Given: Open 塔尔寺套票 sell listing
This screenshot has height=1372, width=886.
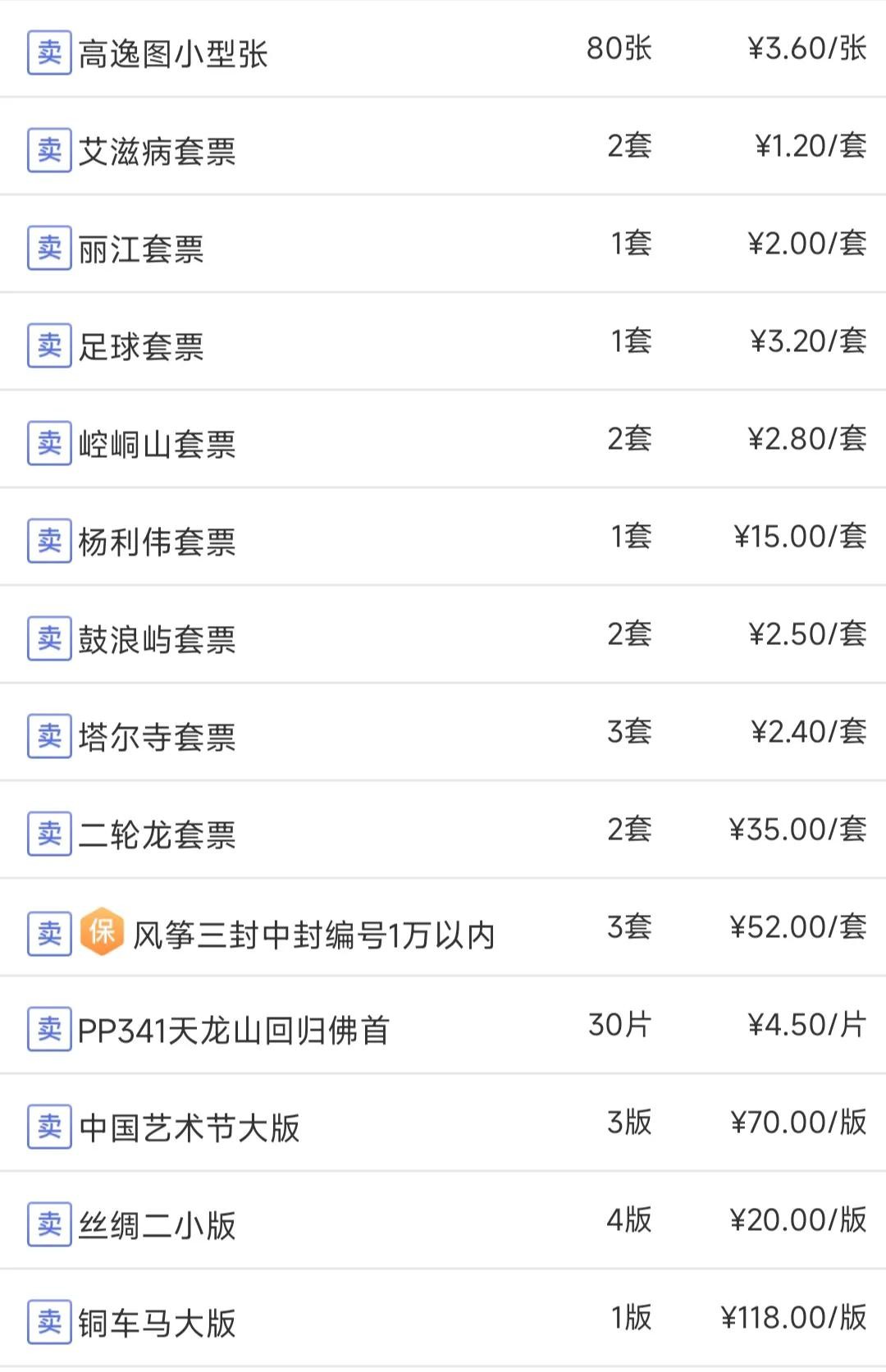Looking at the screenshot, I should 157,737.
